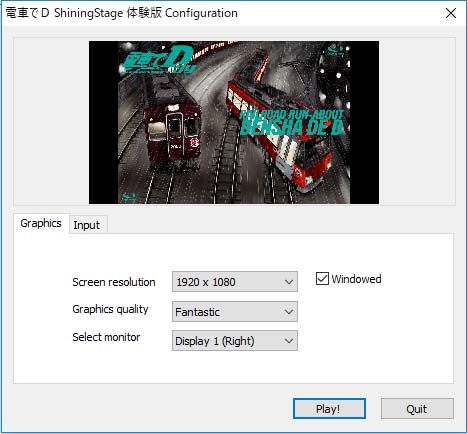The image size is (468, 434).
Task: Open the Screen resolution dropdown
Action: [x=235, y=282]
